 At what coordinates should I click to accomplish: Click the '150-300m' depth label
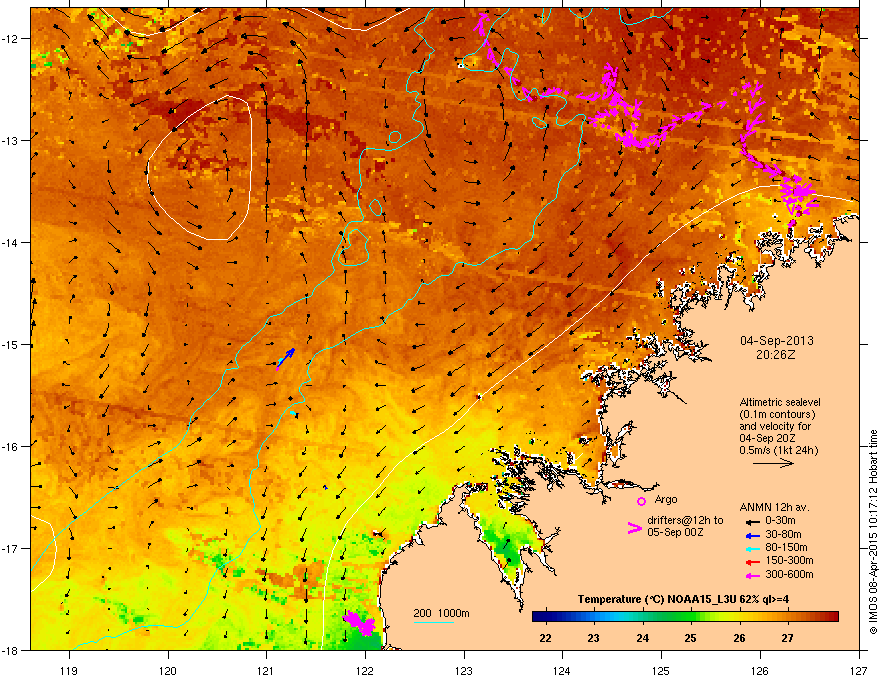pos(789,560)
